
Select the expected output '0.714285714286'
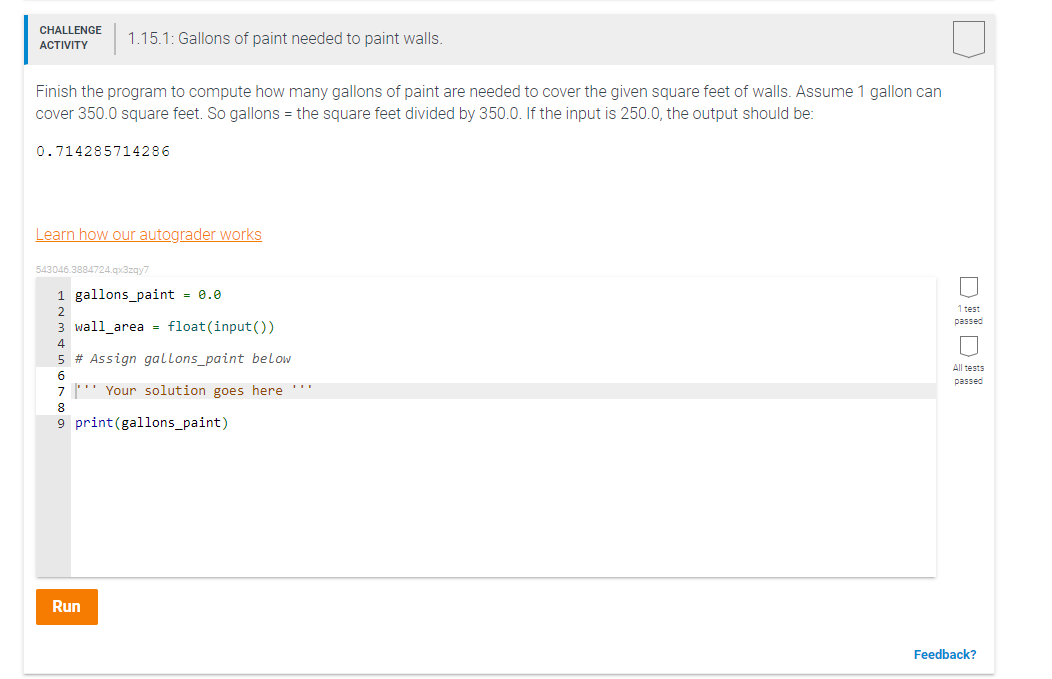click(105, 151)
